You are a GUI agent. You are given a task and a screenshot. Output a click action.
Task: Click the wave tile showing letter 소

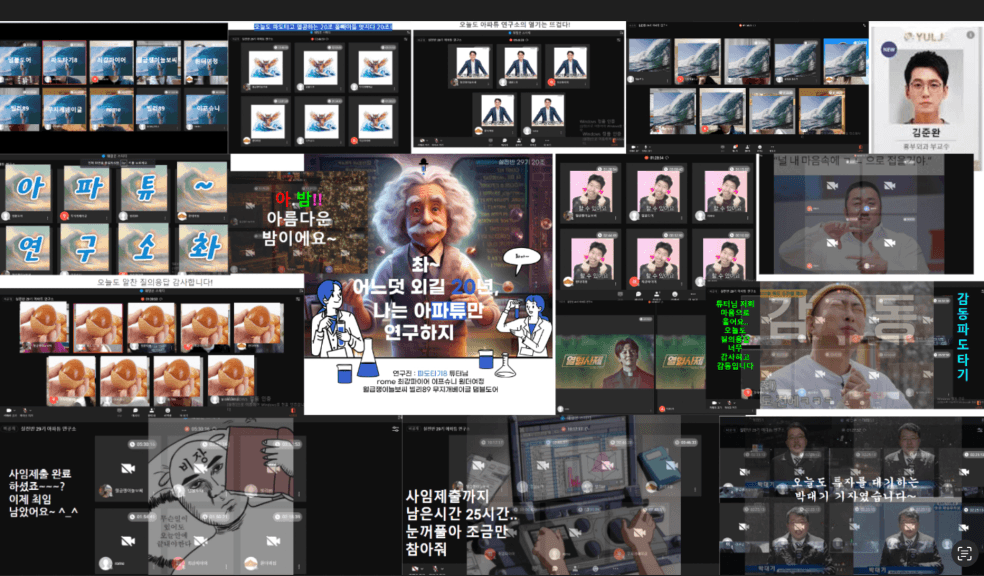coord(144,249)
